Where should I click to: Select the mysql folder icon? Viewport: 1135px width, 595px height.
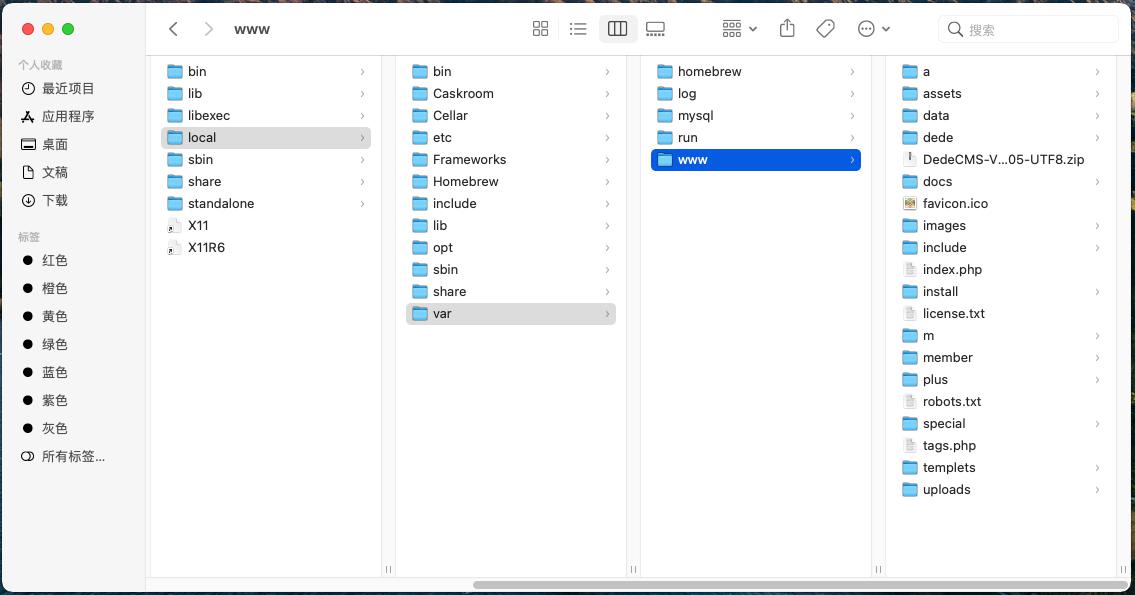pos(664,116)
